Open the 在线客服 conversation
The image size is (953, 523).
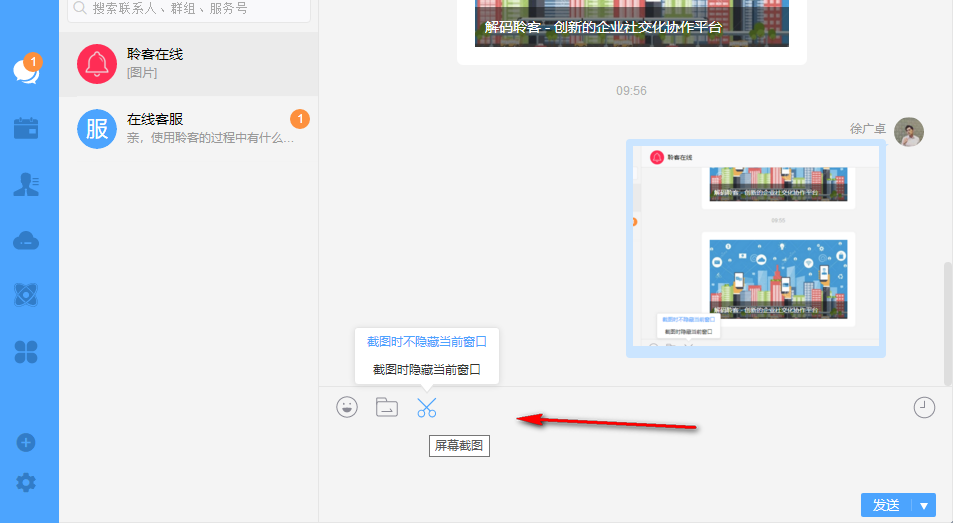188,128
